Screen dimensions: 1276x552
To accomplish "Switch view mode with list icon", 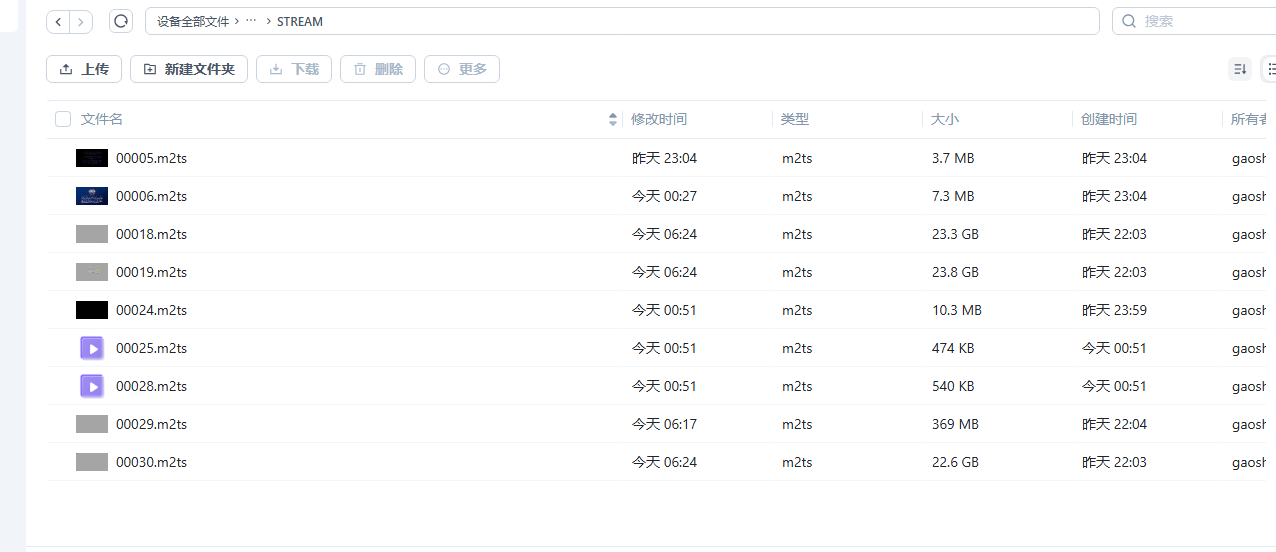I will pyautogui.click(x=1270, y=69).
